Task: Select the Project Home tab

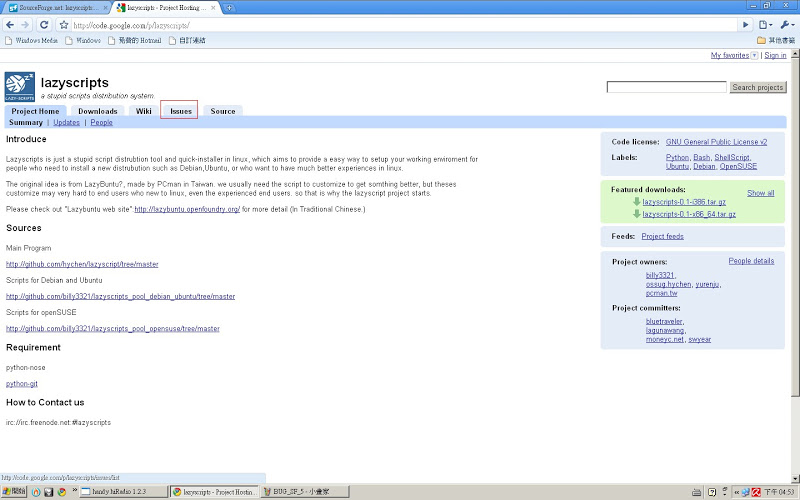Action: click(35, 111)
